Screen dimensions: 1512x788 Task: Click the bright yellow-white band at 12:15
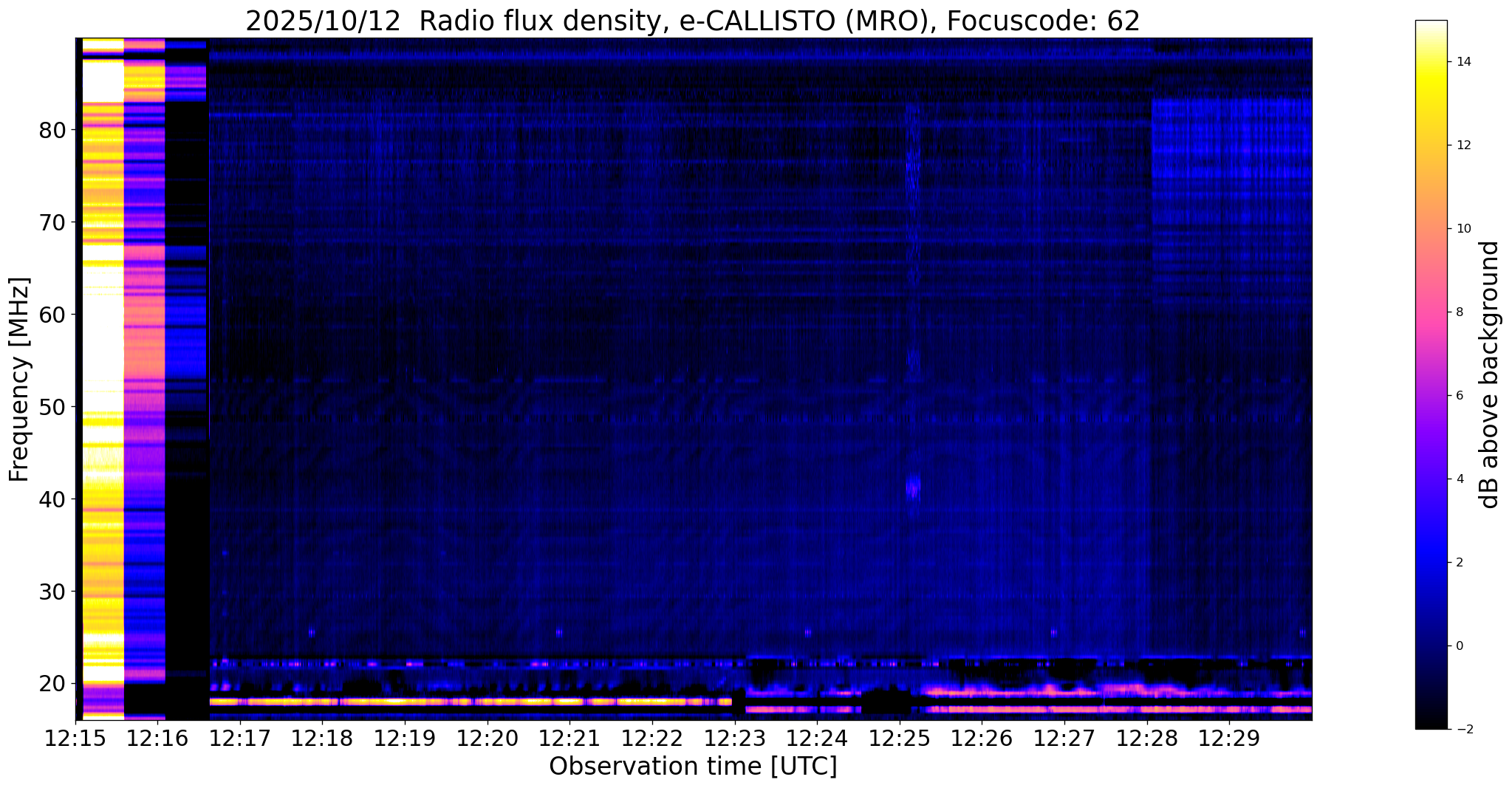tap(103, 379)
